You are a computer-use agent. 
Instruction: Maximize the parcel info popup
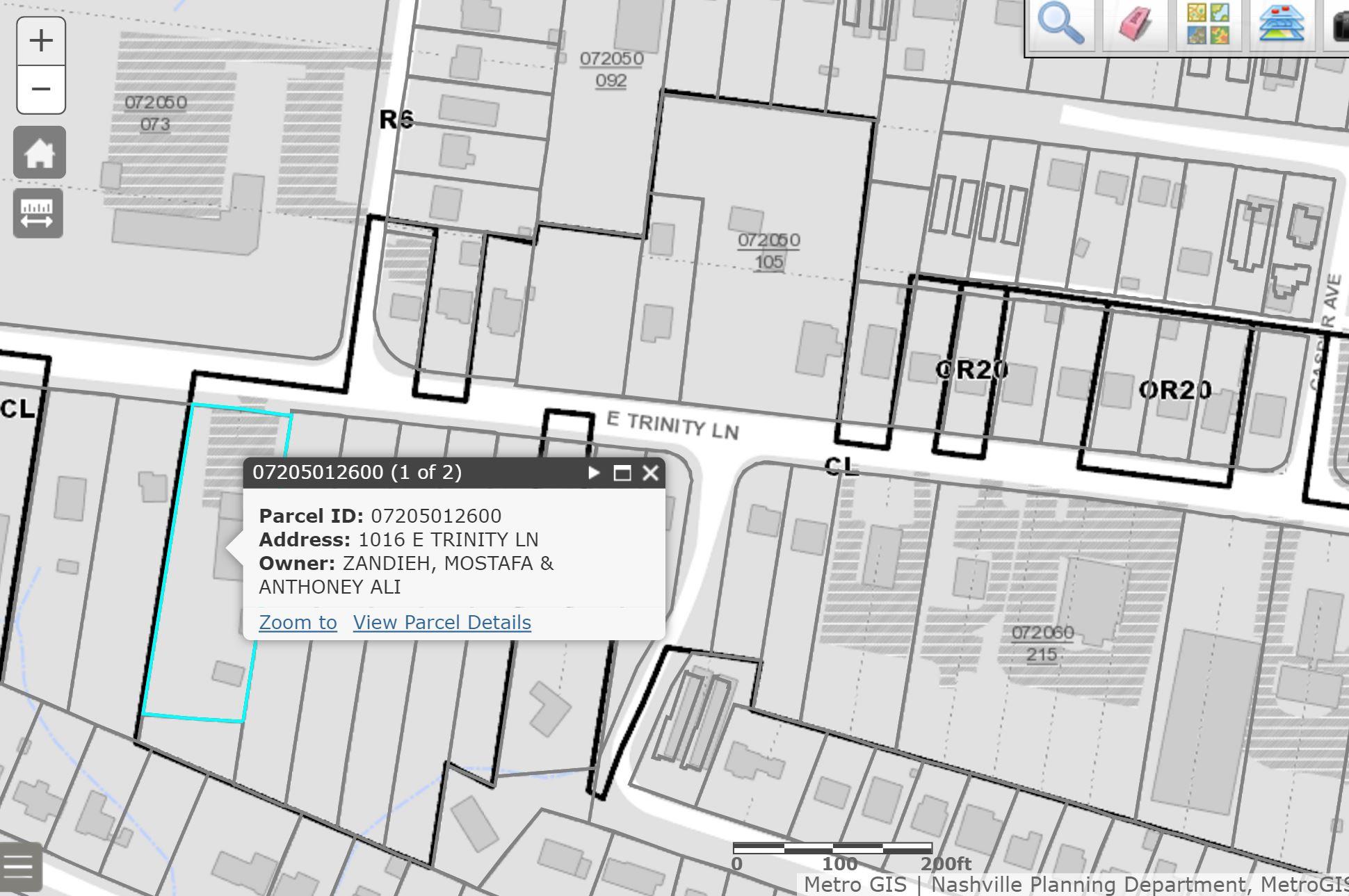622,473
